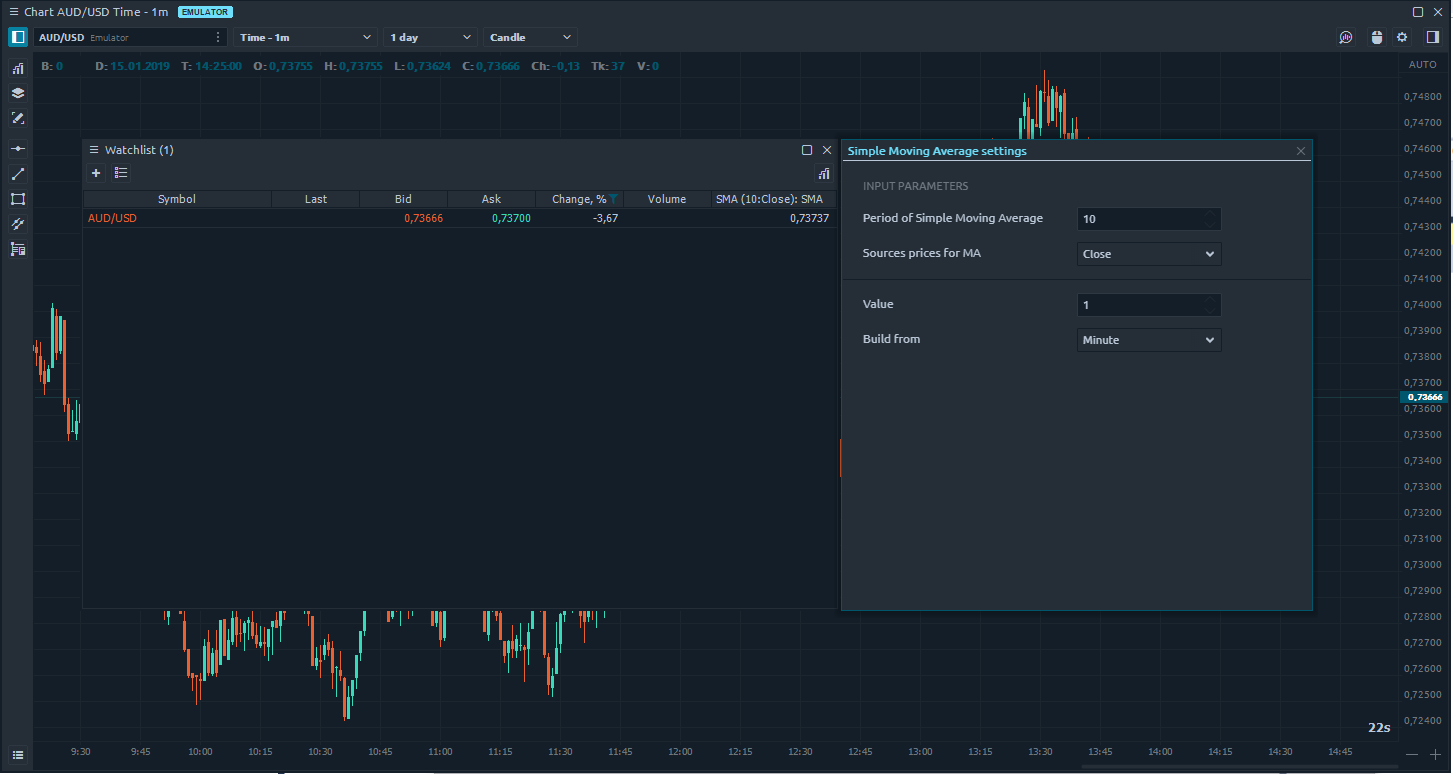
Task: Open the Watchlist panel hamburger menu
Action: pyautogui.click(x=95, y=150)
